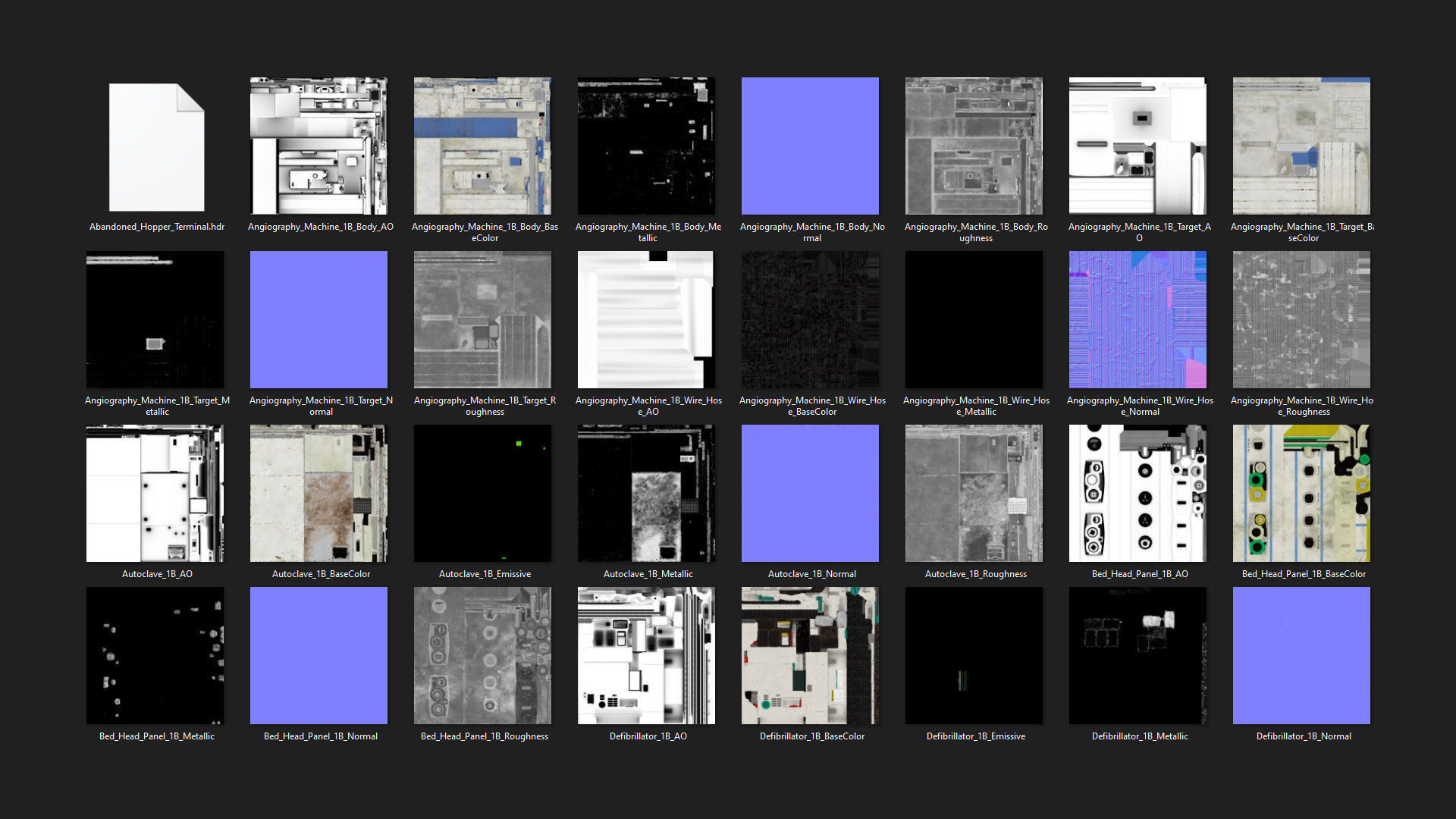Select the Autoclave_1B_Emissive thumbnail

click(x=482, y=493)
